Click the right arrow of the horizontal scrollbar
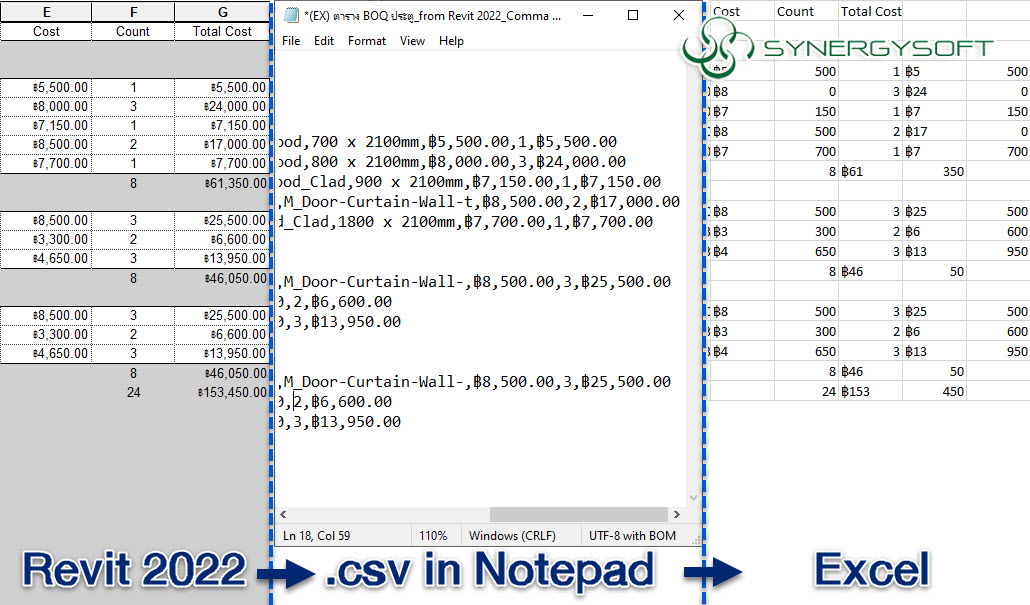This screenshot has width=1030, height=605. click(678, 514)
